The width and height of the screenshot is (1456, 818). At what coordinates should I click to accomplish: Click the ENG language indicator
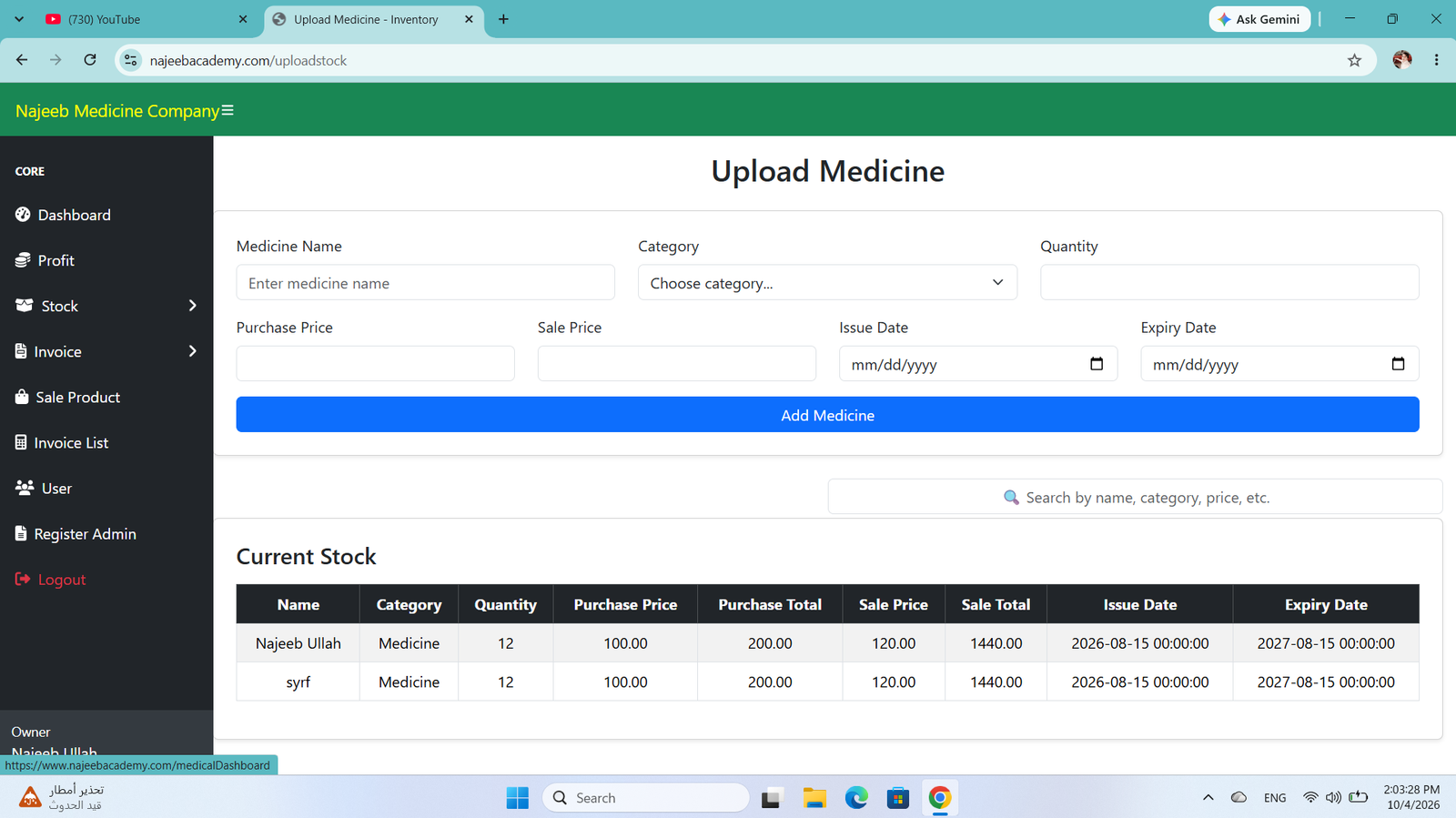tap(1275, 798)
